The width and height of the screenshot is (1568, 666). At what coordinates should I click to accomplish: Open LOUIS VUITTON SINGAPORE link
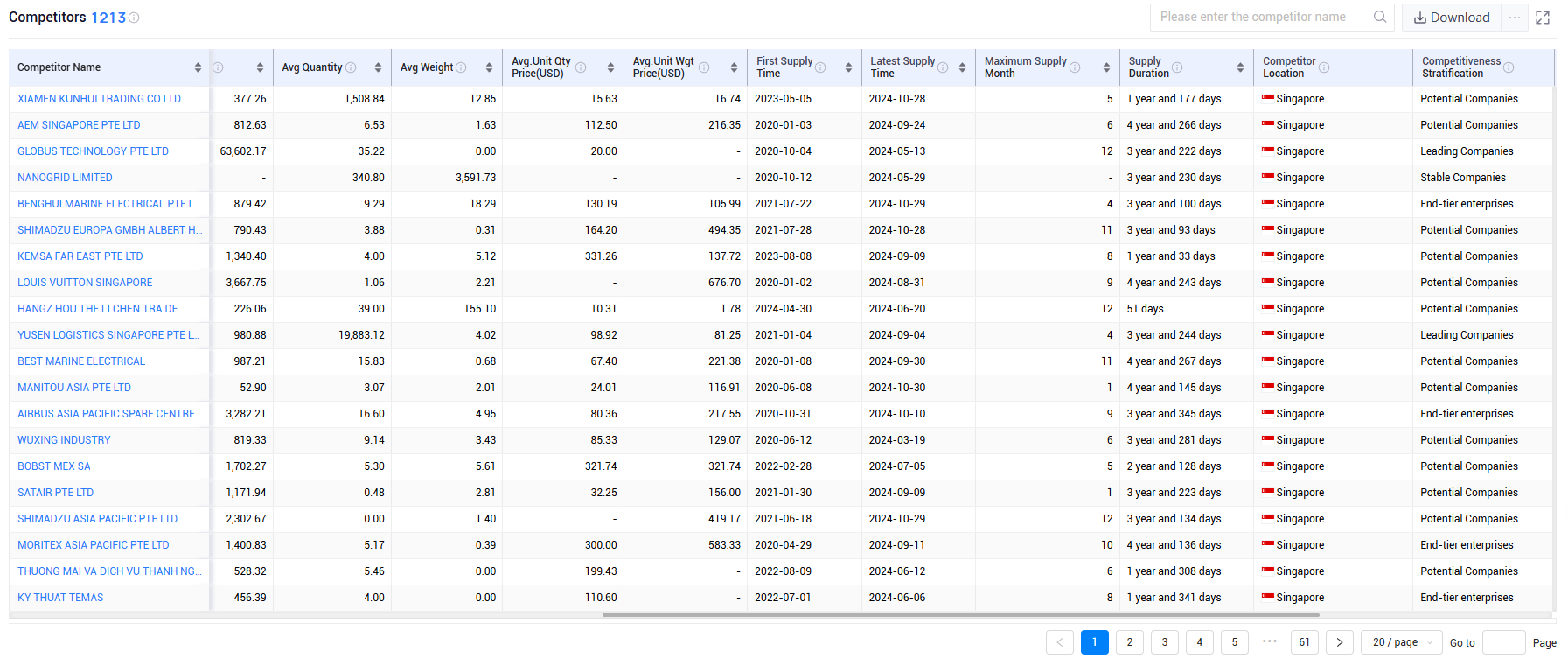coord(85,283)
